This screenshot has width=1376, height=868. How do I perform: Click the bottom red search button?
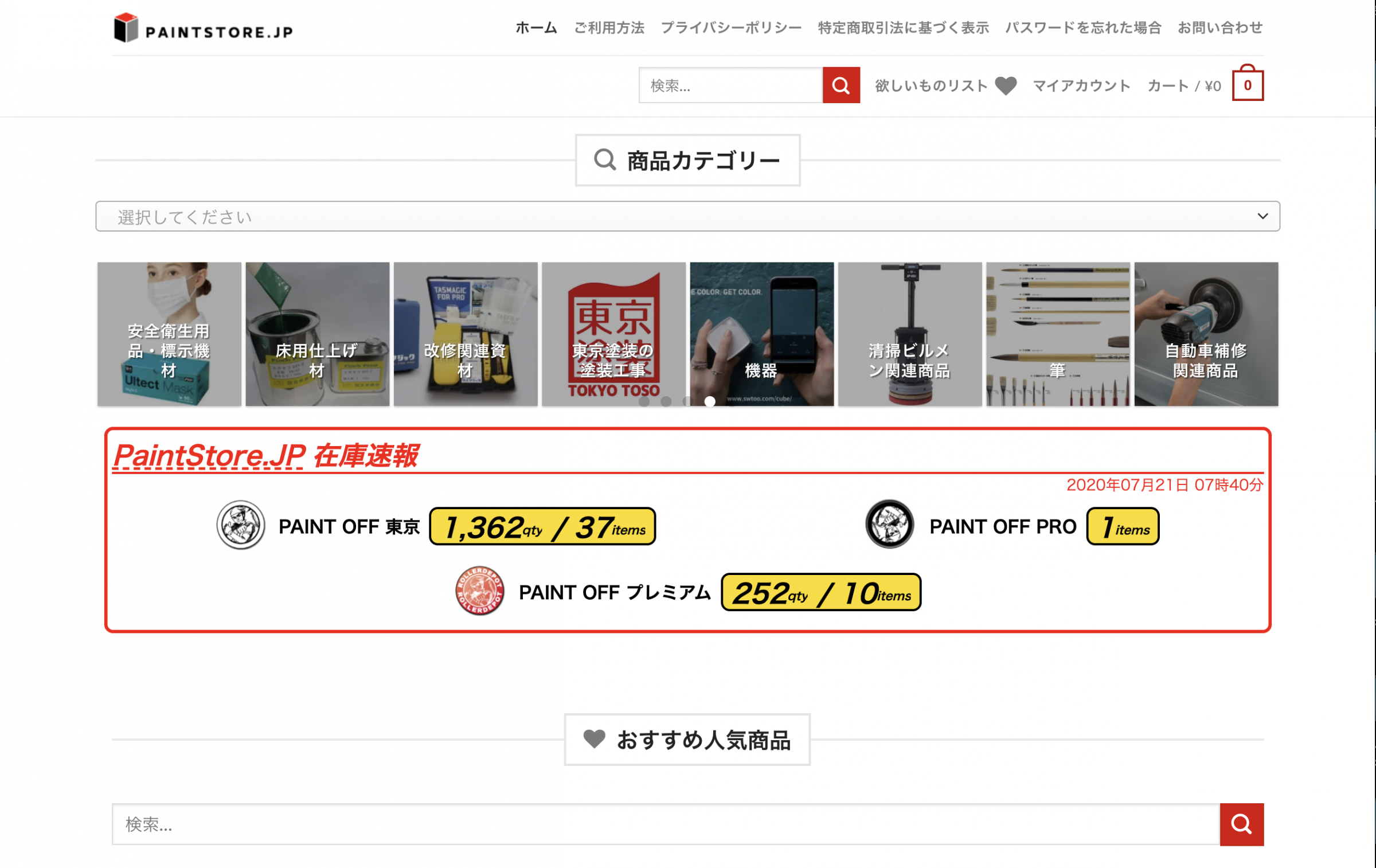pos(1241,824)
